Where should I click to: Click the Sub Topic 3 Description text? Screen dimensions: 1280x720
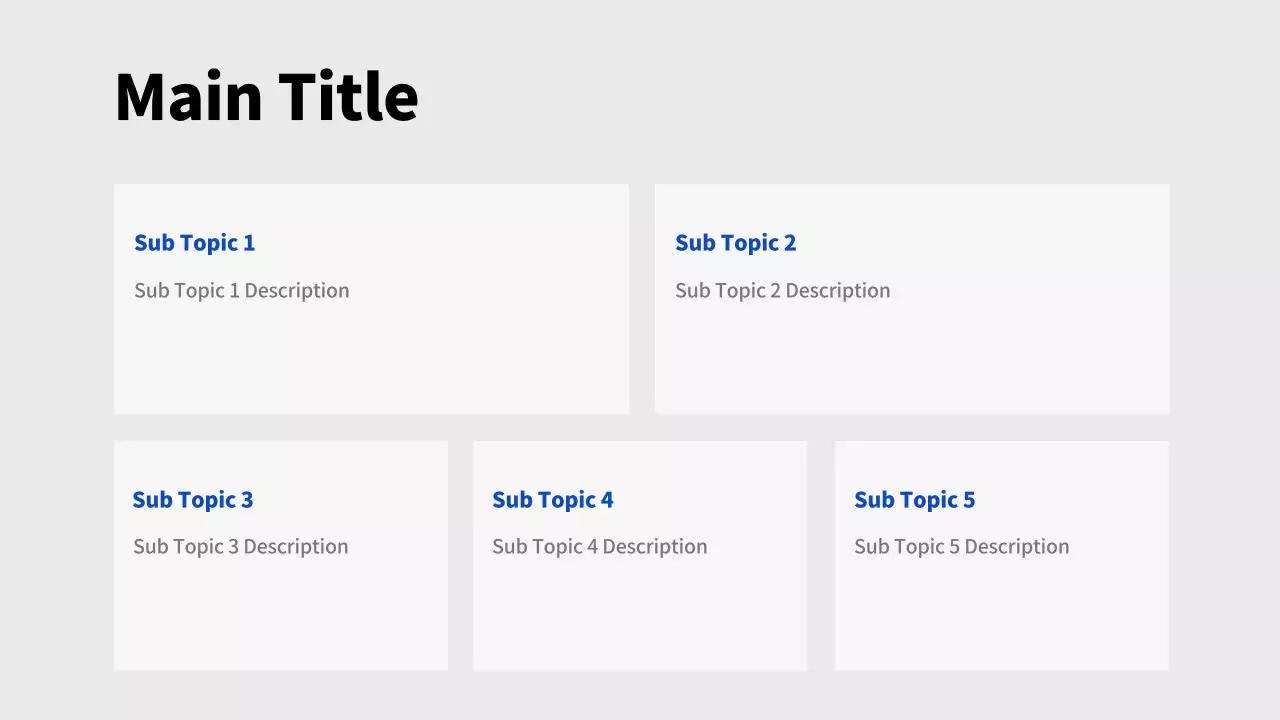pos(241,547)
